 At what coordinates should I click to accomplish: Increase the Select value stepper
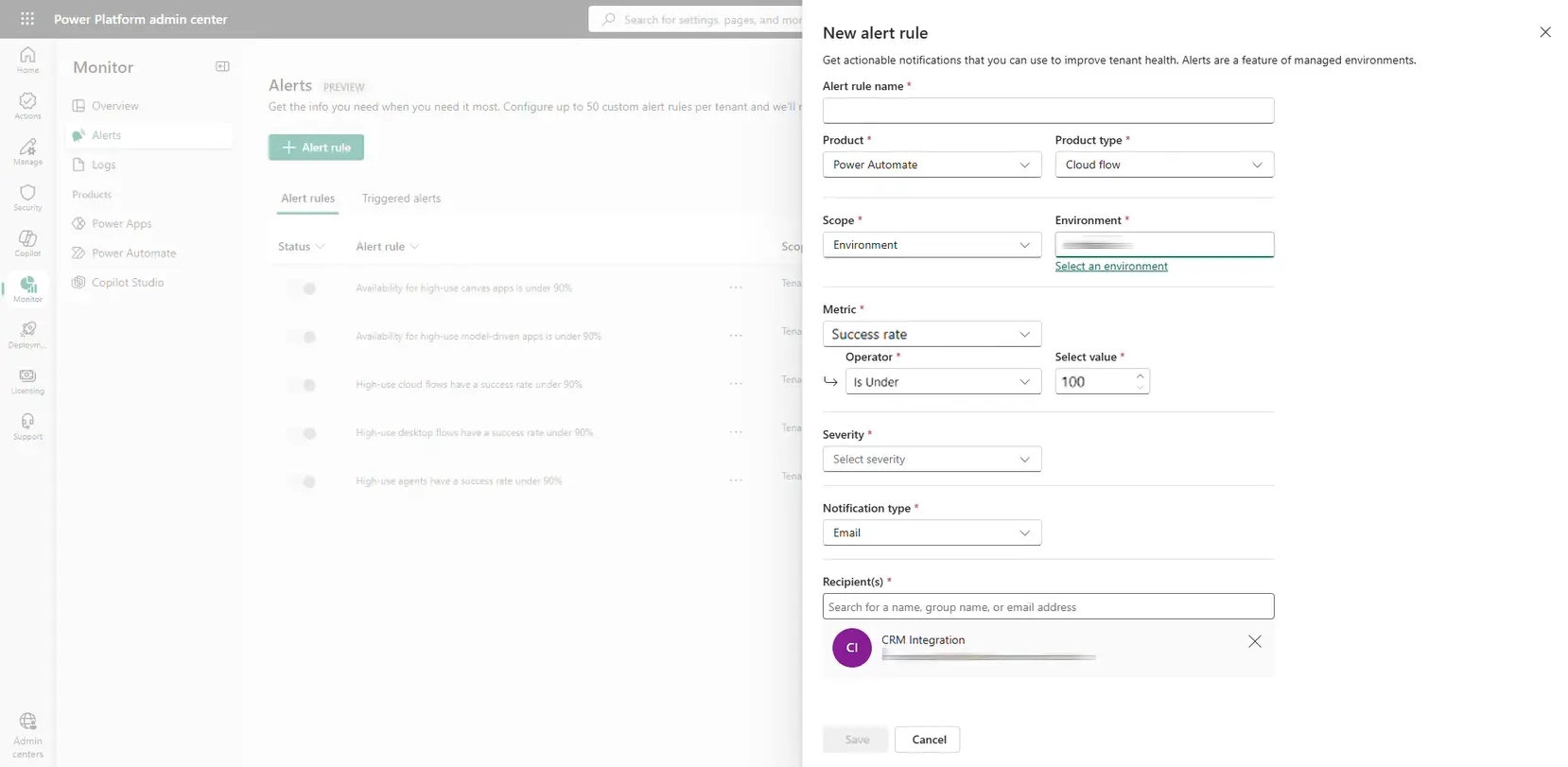pyautogui.click(x=1141, y=376)
